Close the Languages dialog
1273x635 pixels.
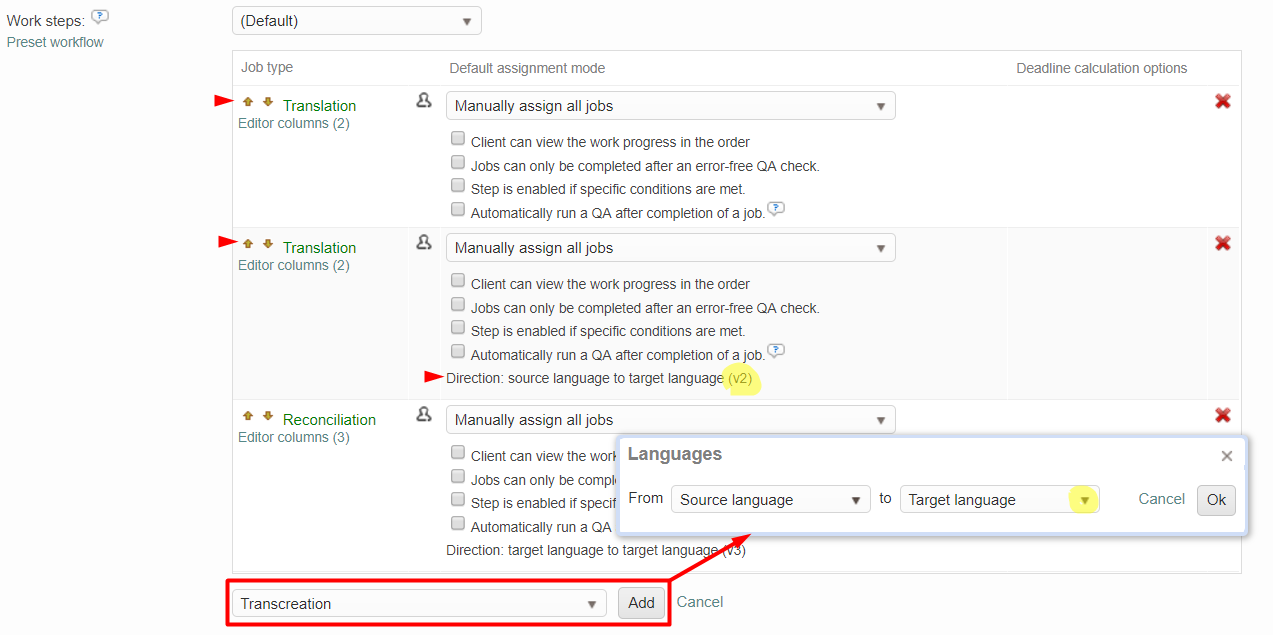tap(1226, 456)
